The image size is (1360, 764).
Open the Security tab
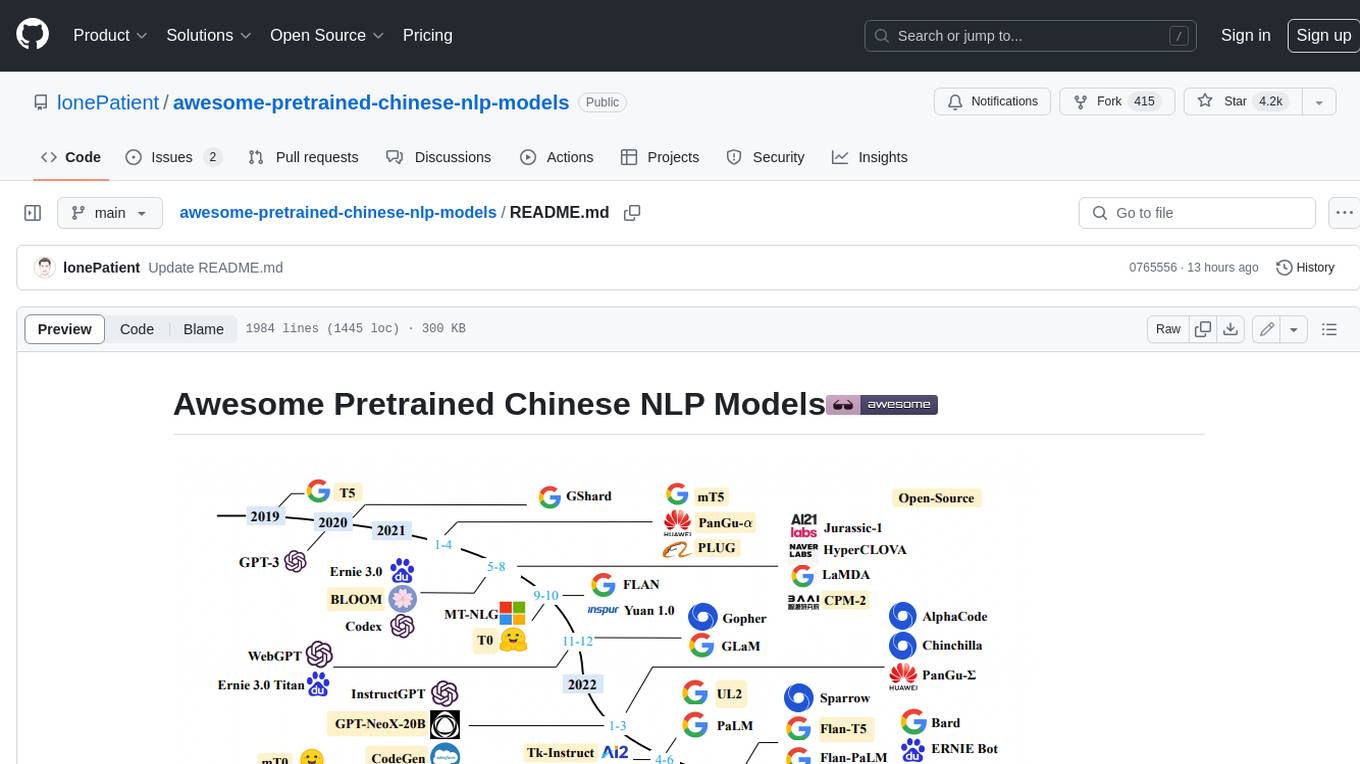pyautogui.click(x=765, y=157)
